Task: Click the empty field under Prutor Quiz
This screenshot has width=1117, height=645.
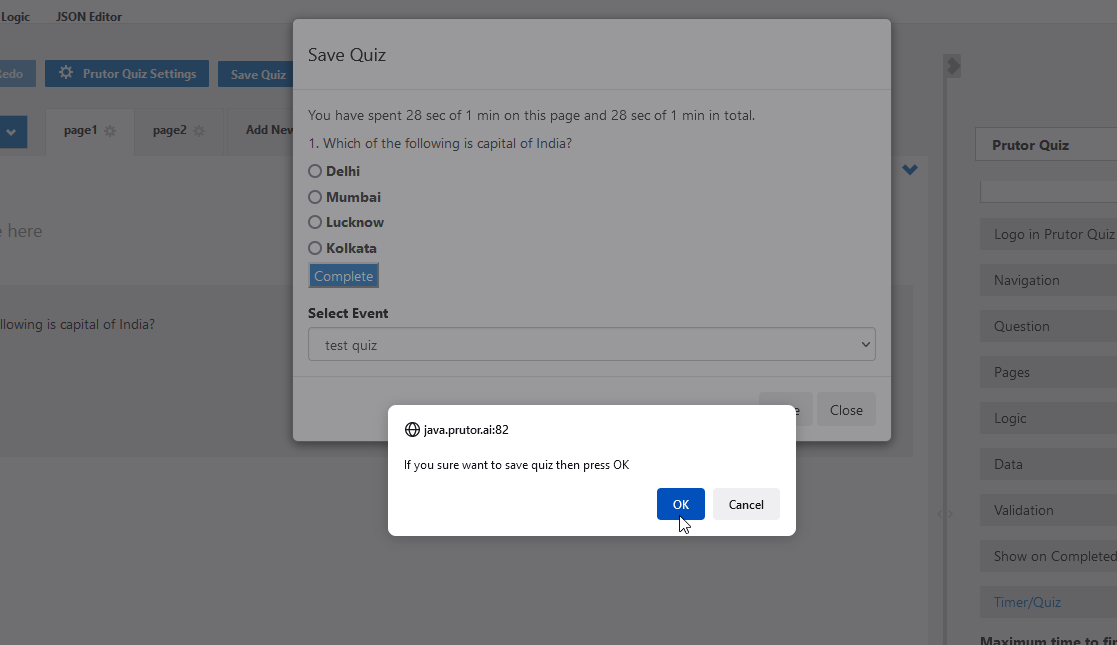Action: 1048,191
